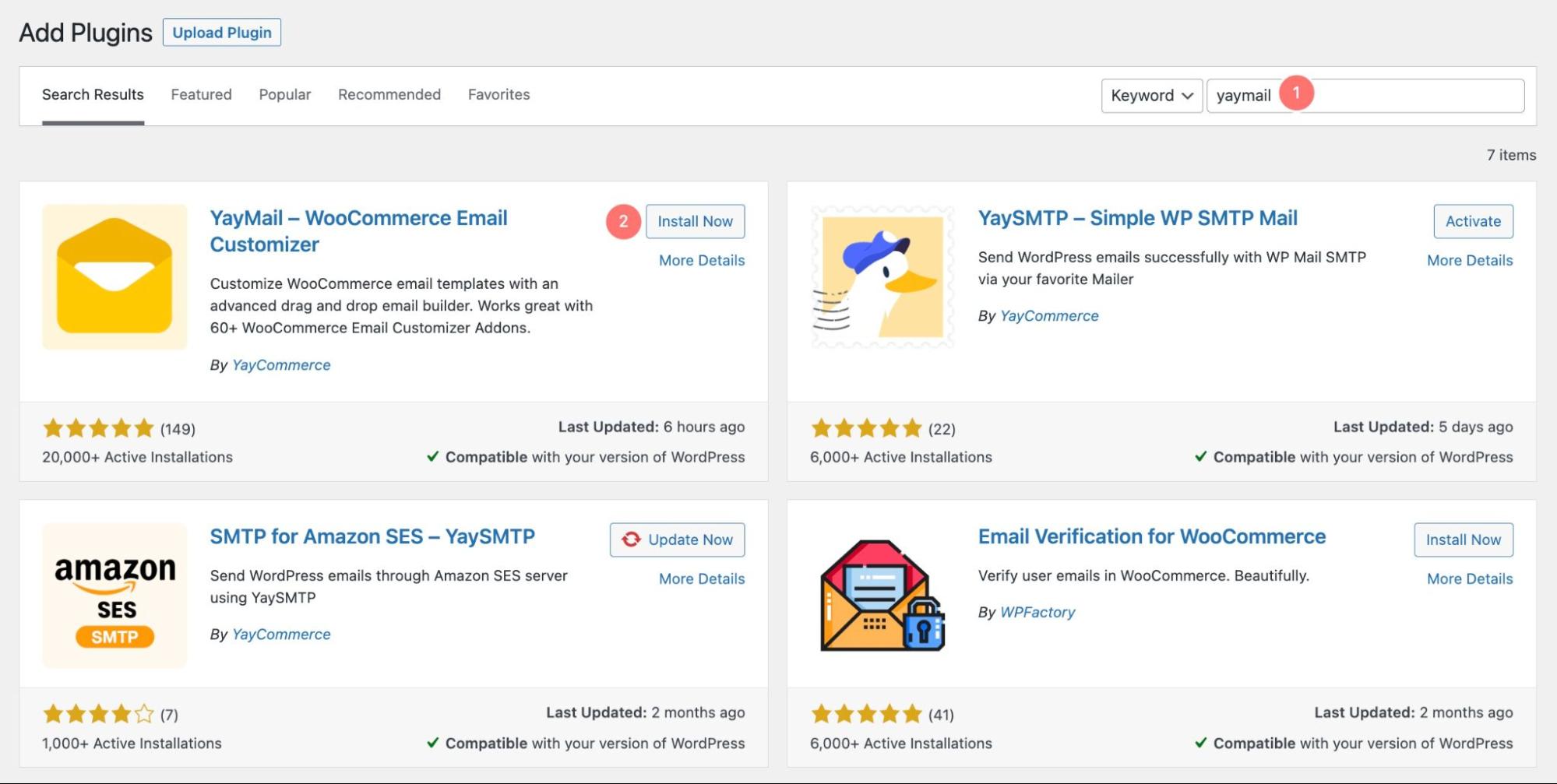View More Details for Email Verification plugin
1557x784 pixels.
tap(1470, 579)
